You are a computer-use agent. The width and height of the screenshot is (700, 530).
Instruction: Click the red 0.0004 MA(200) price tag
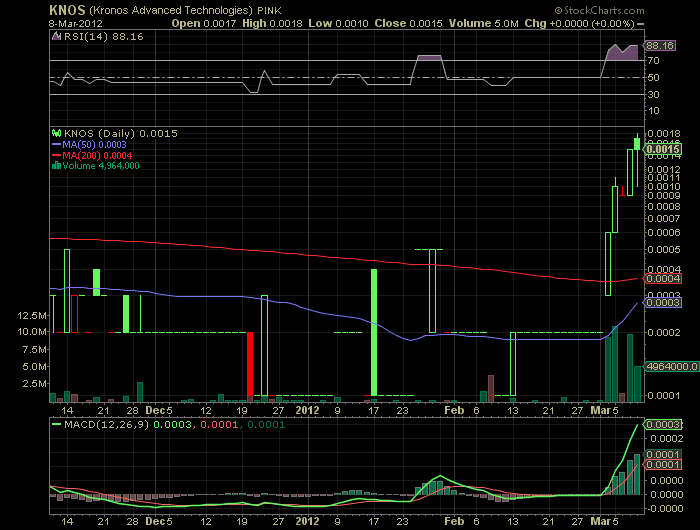click(663, 278)
